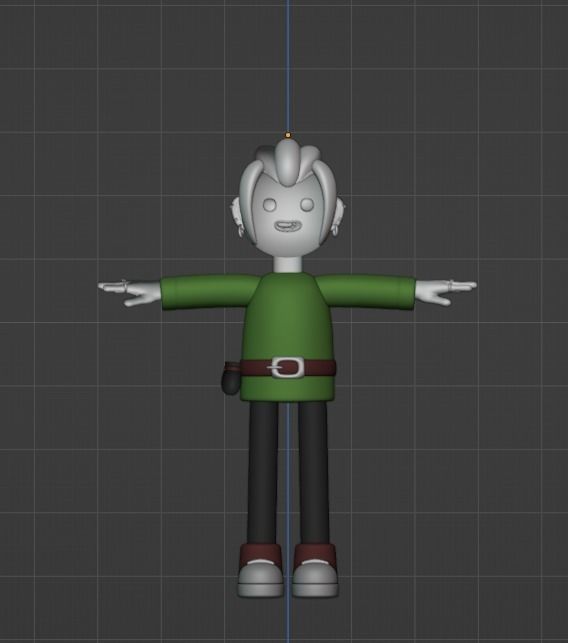Select the character's neck
Viewport: 568px width, 643px height.
pos(288,264)
